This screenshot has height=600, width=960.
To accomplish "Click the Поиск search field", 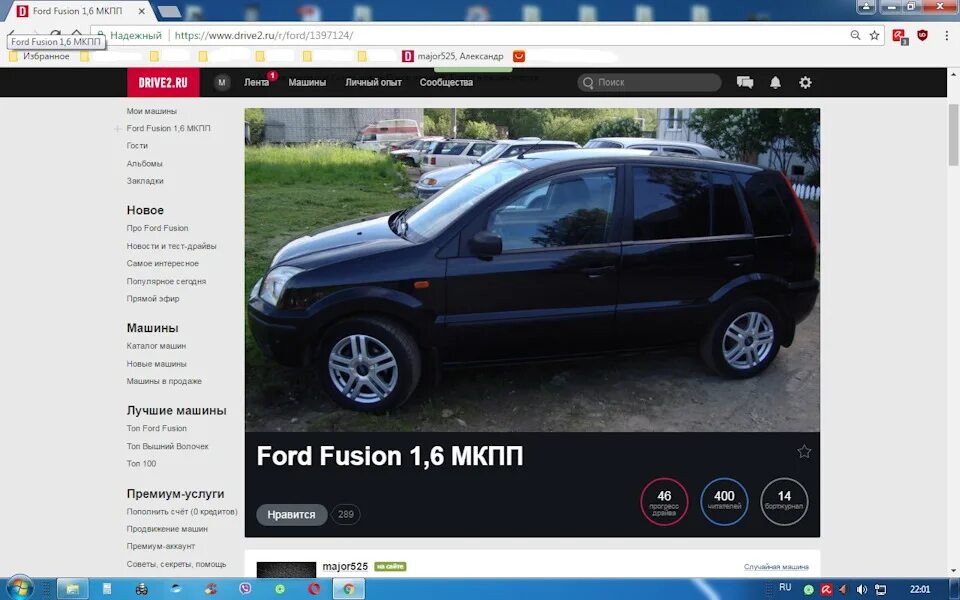I will click(x=649, y=82).
